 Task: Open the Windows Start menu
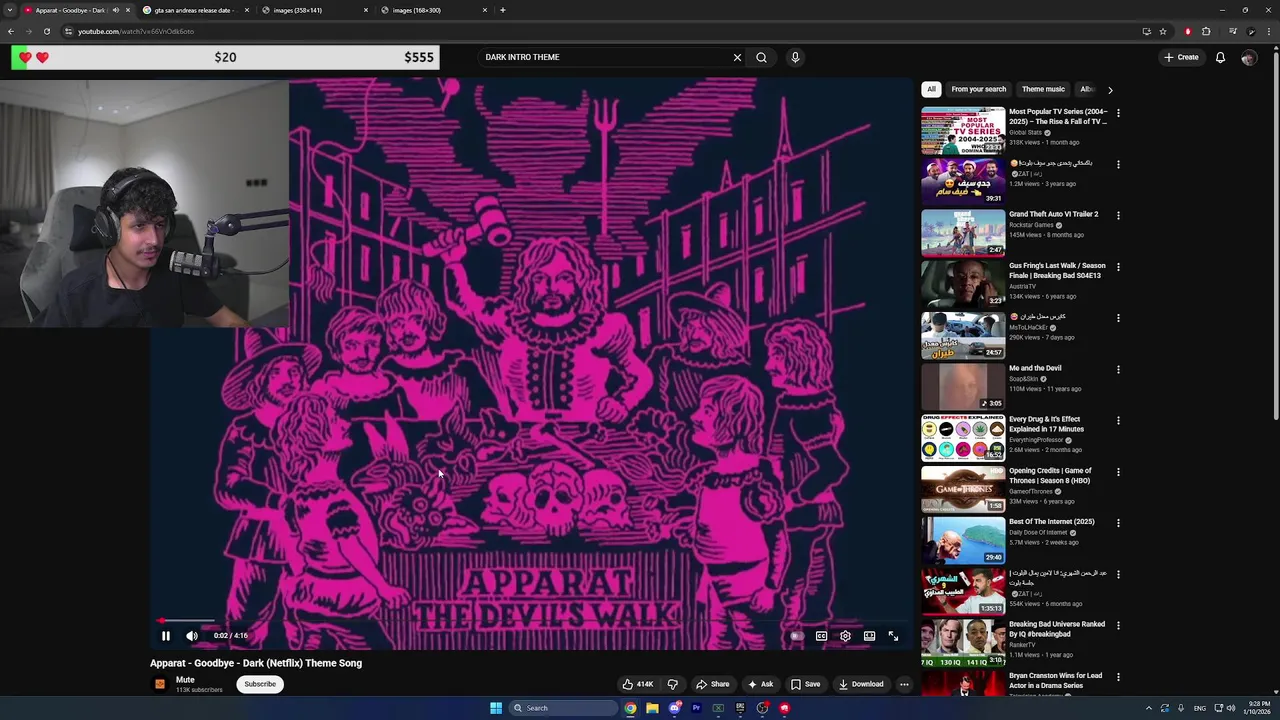[496, 708]
